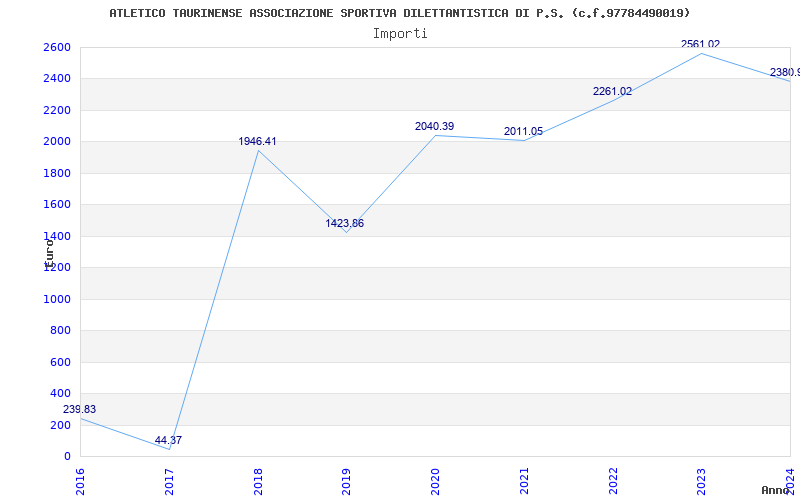Screen dimensions: 800x500
Task: Select data label 1946.41
Action: point(257,141)
